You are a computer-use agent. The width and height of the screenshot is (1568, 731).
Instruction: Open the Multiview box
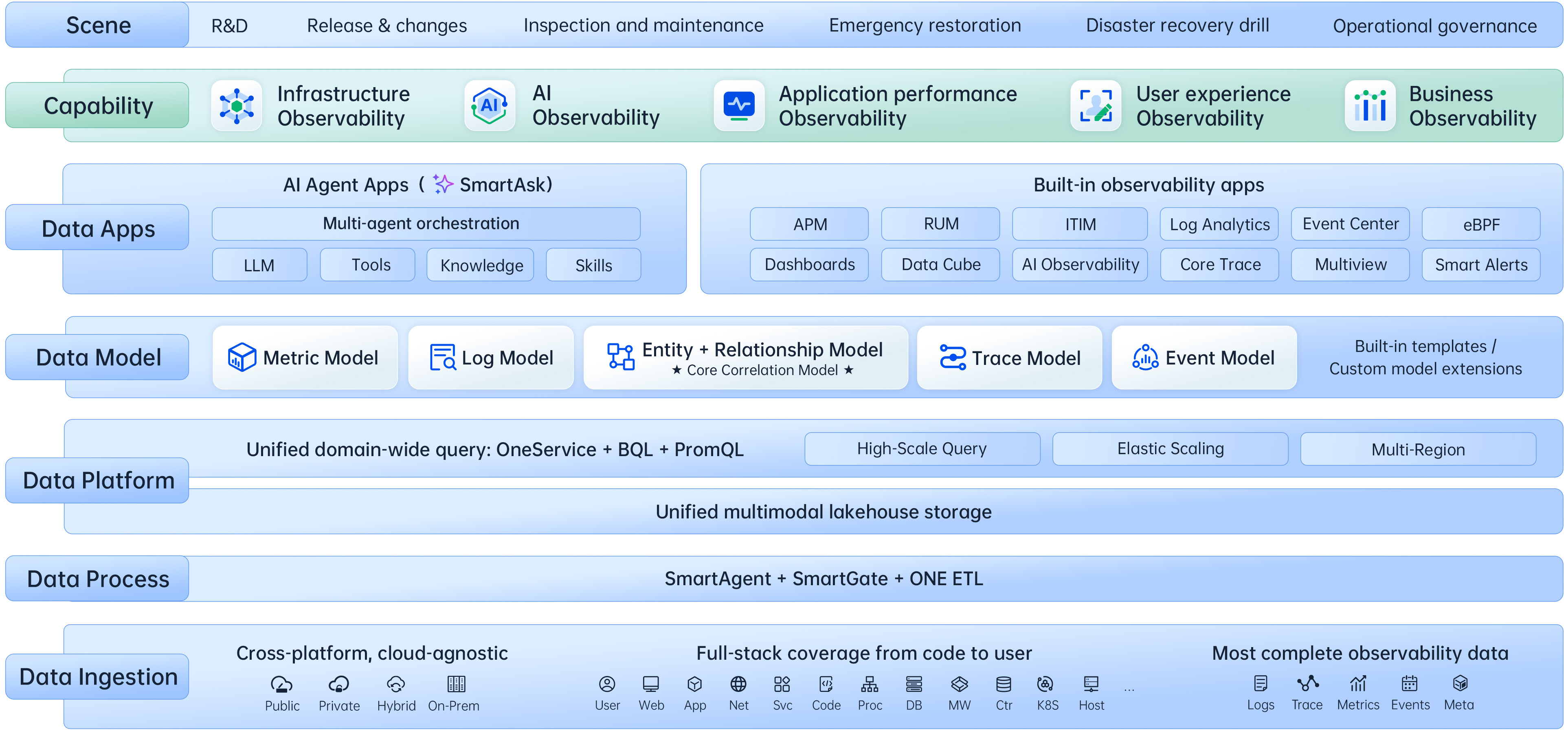tap(1350, 265)
